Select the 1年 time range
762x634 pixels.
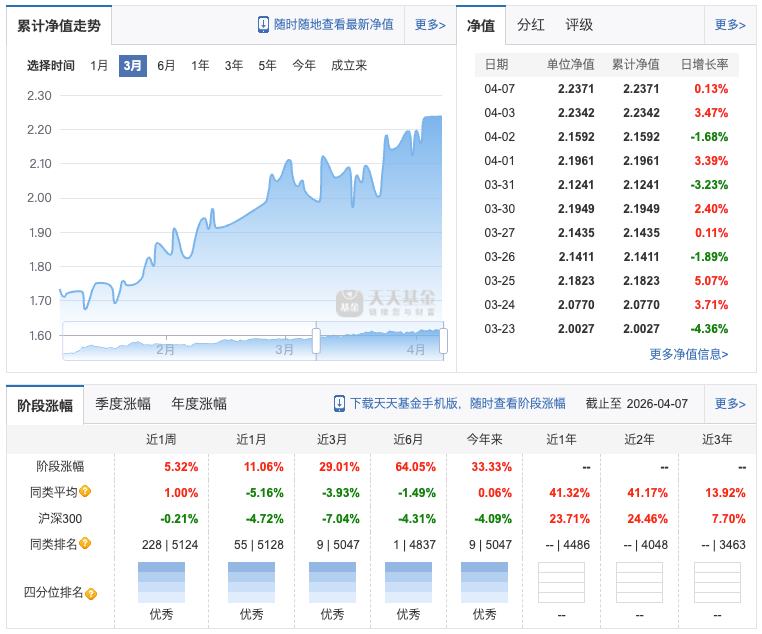[x=200, y=65]
